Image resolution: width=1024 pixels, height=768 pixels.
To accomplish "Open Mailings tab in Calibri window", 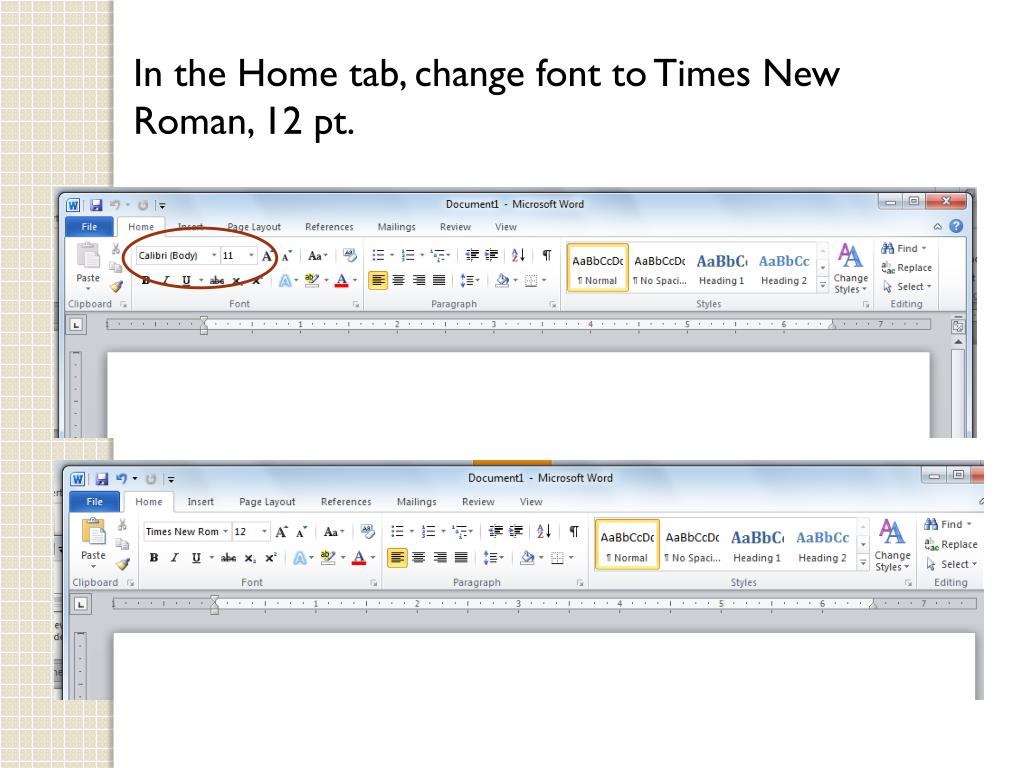I will point(396,227).
